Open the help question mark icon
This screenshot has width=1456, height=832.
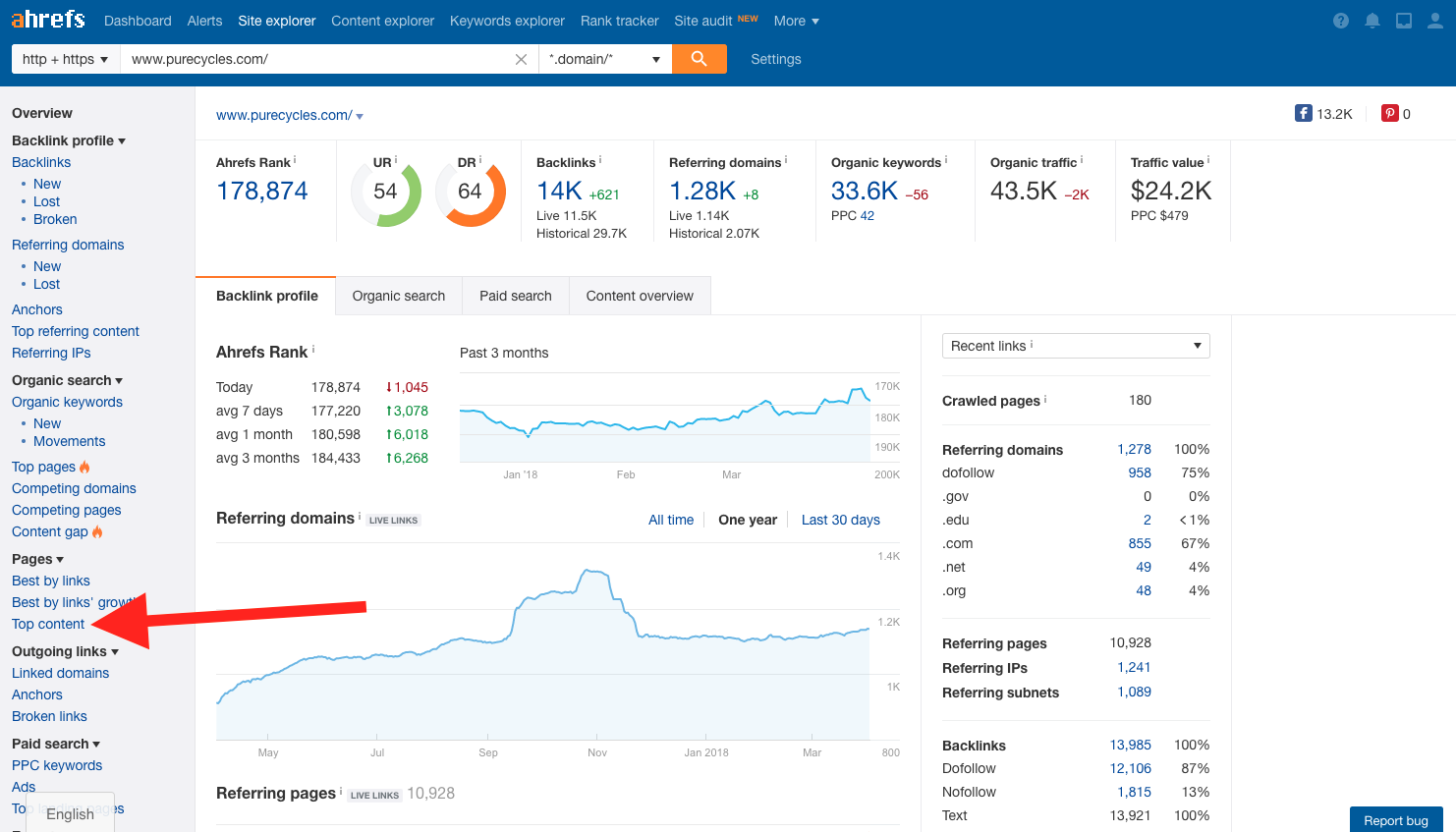(1341, 21)
